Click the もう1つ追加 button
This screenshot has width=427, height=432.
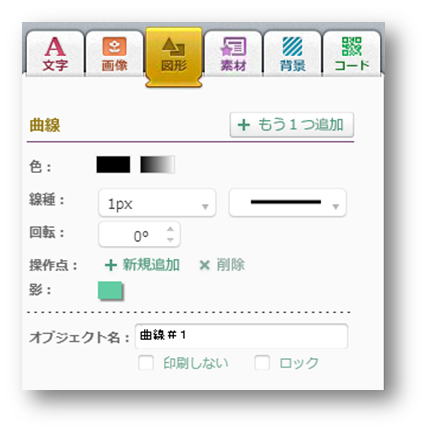pyautogui.click(x=292, y=125)
